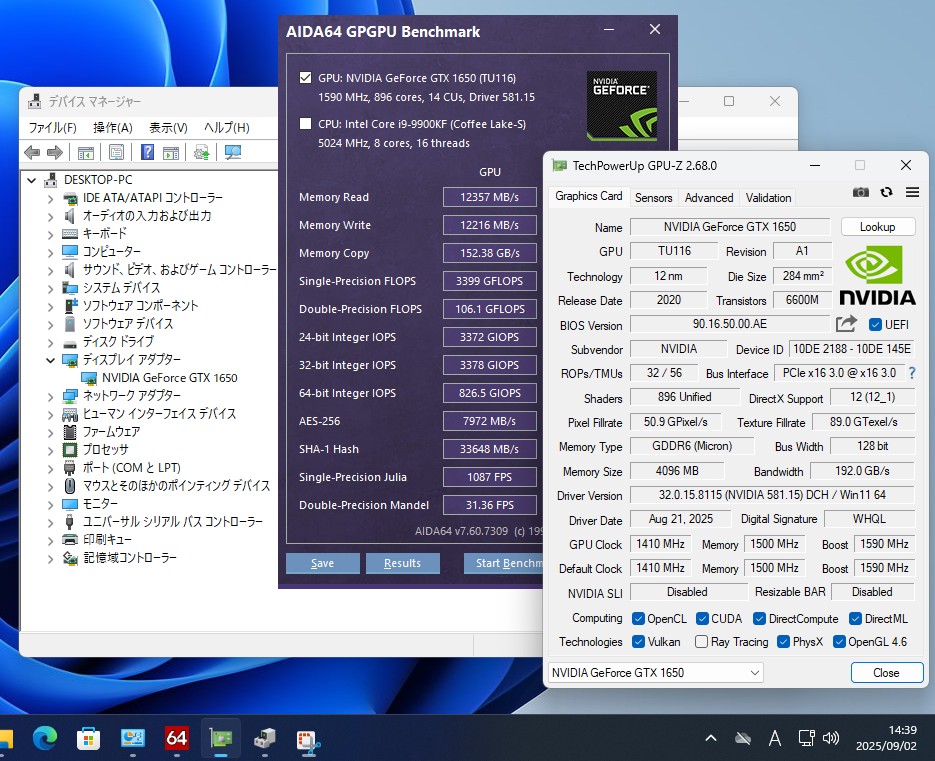Click the blue Help icon in Device Manager toolbar

(147, 152)
